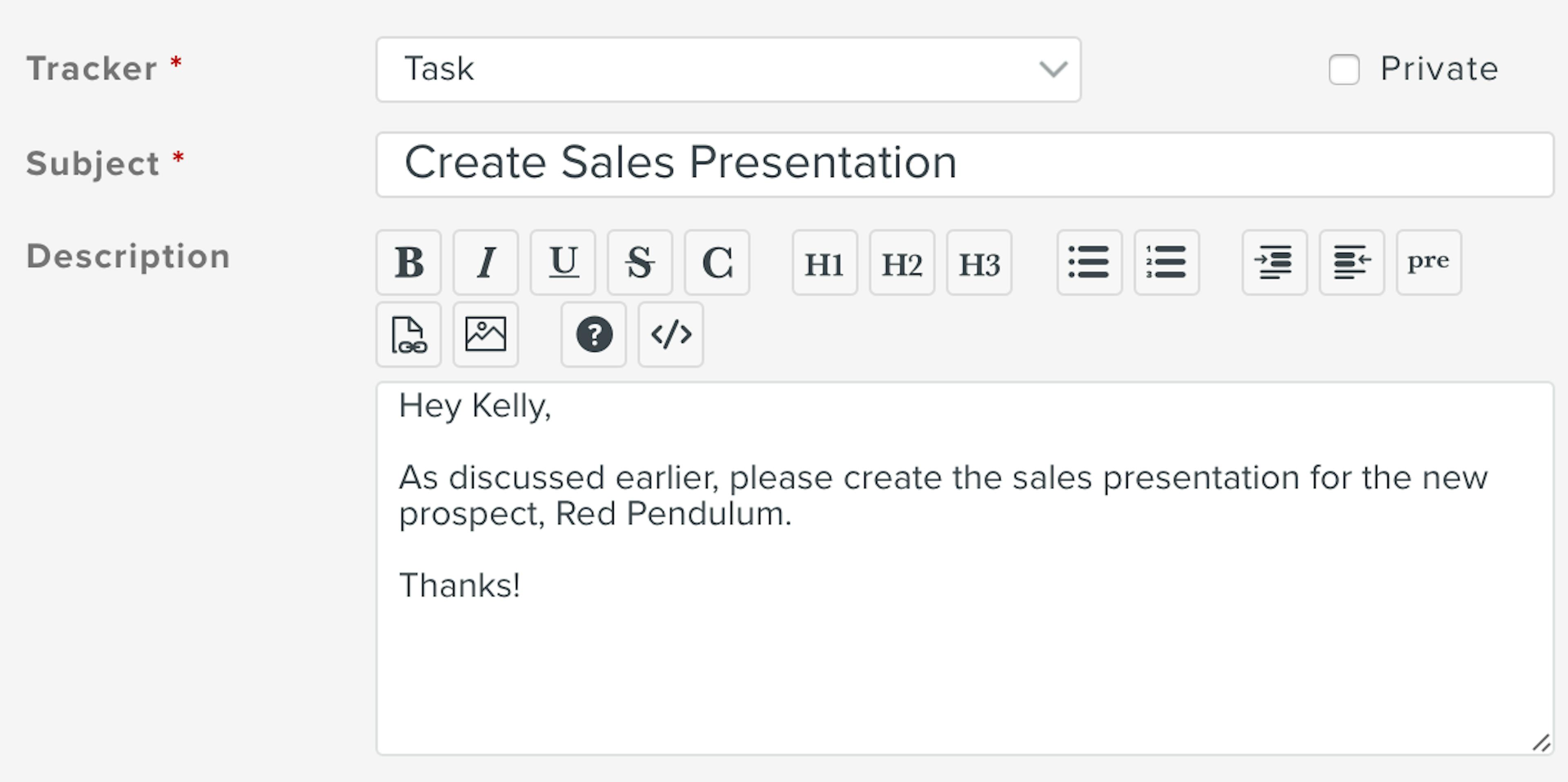Image resolution: width=1568 pixels, height=782 pixels.
Task: Enable the Private checkbox
Action: click(x=1343, y=69)
